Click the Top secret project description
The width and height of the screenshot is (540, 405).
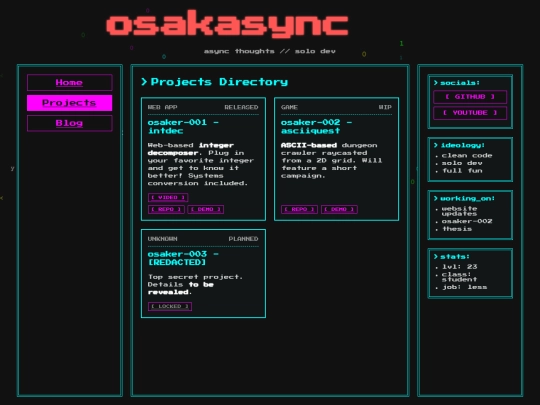(195, 284)
